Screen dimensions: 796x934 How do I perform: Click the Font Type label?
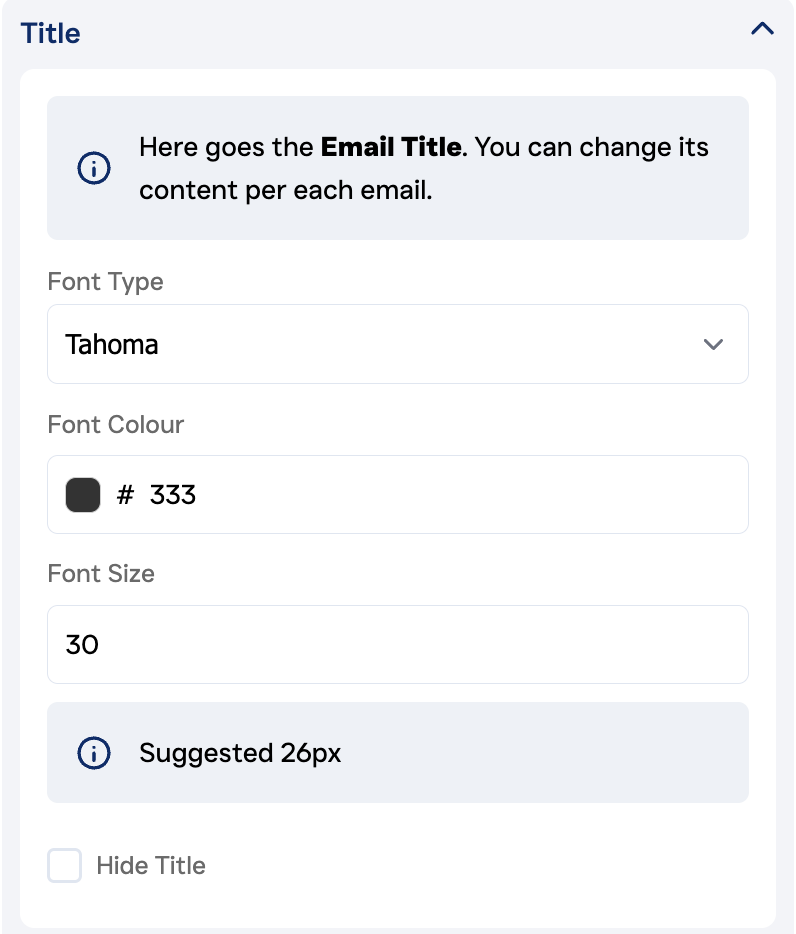coord(105,282)
